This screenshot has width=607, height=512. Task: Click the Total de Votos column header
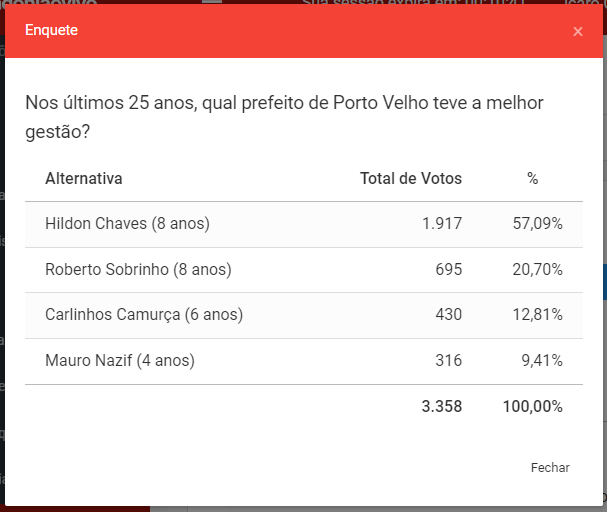tap(411, 179)
